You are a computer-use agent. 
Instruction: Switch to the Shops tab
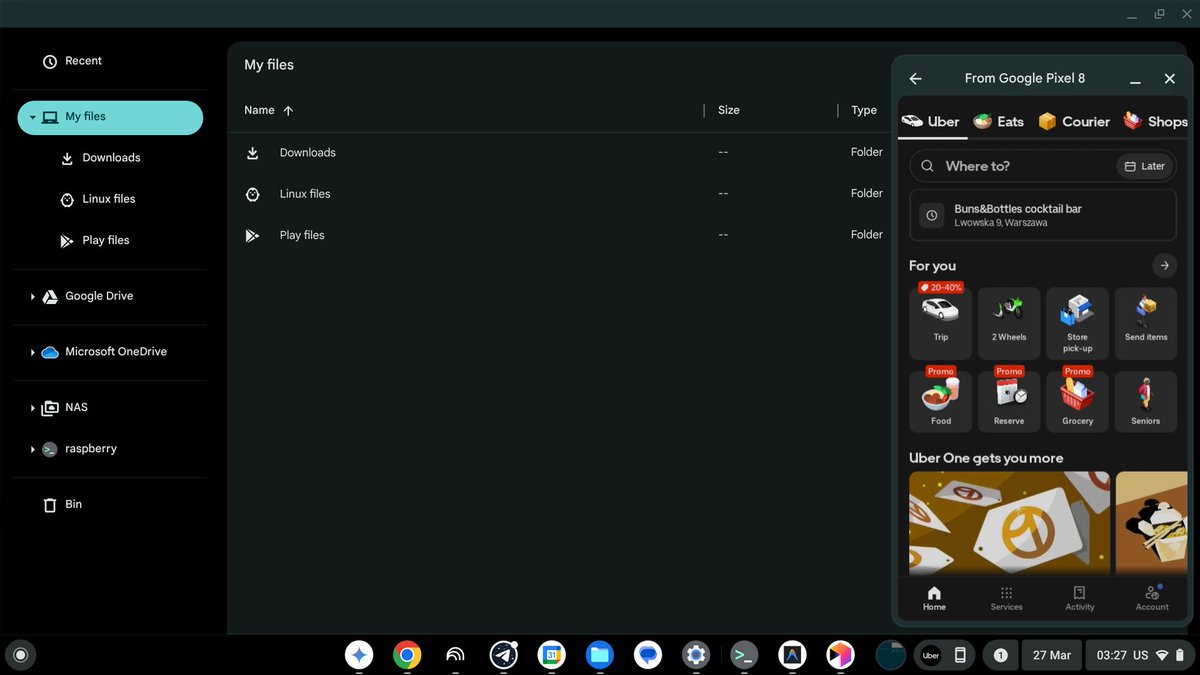[1155, 121]
